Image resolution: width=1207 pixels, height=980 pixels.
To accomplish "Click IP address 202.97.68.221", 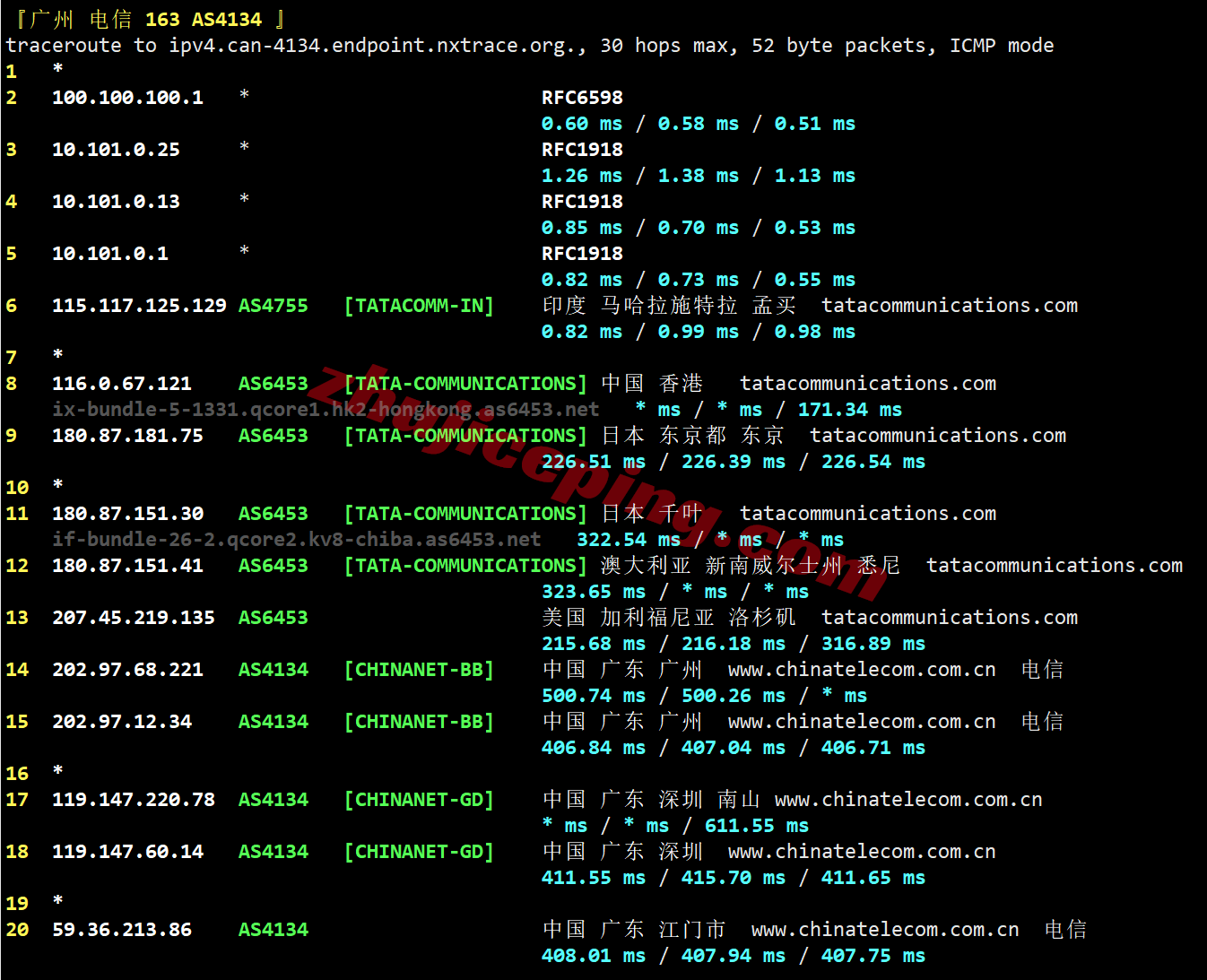I will tap(127, 670).
